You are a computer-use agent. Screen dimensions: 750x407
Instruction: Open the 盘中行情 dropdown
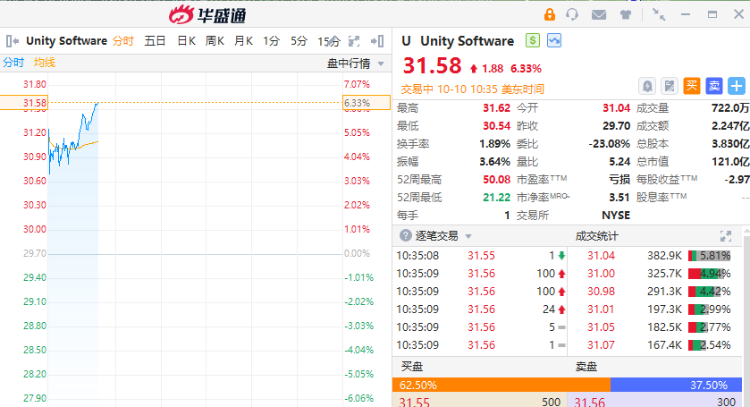coord(381,64)
